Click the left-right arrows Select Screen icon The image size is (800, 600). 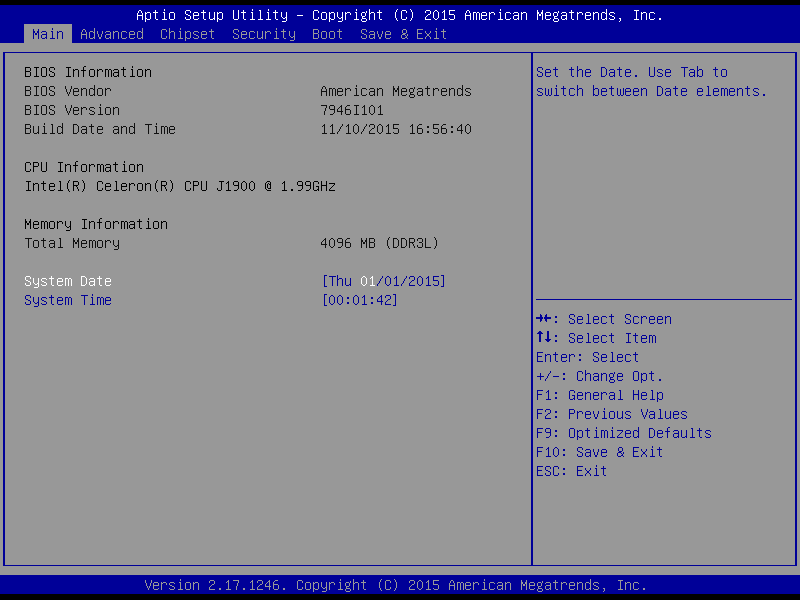click(x=544, y=319)
